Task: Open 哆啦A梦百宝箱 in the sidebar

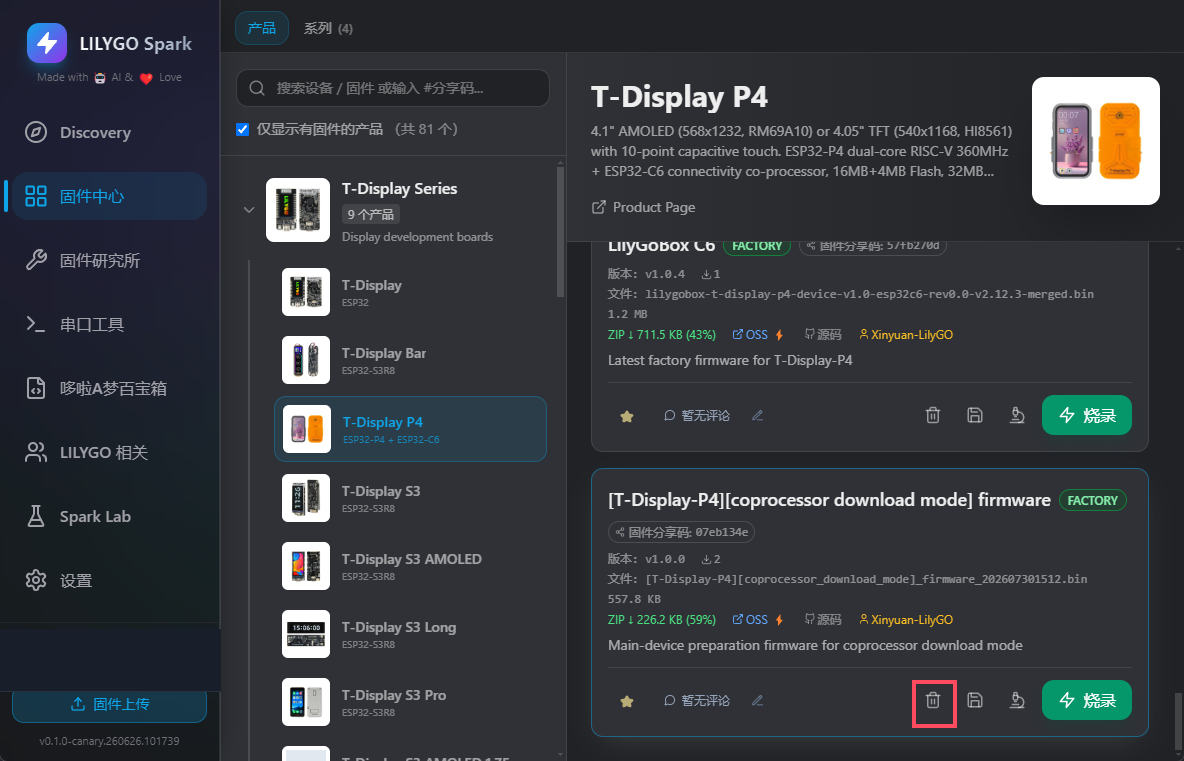Action: (109, 389)
